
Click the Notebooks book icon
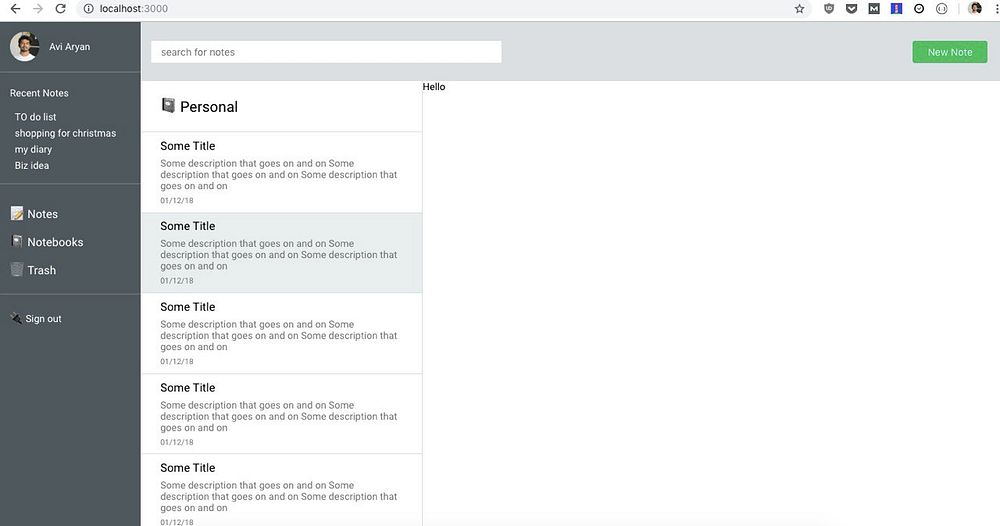pyautogui.click(x=17, y=241)
